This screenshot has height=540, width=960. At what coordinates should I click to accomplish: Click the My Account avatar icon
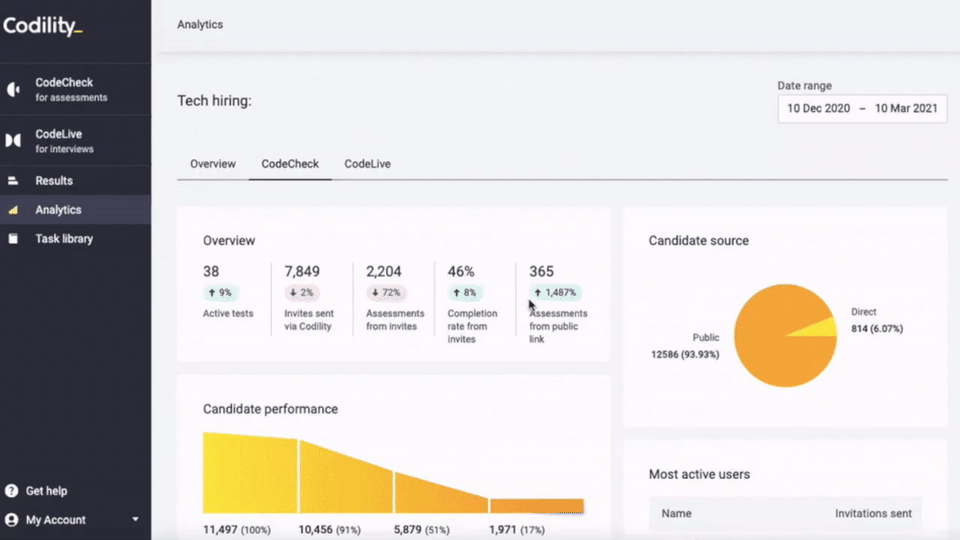(12, 520)
